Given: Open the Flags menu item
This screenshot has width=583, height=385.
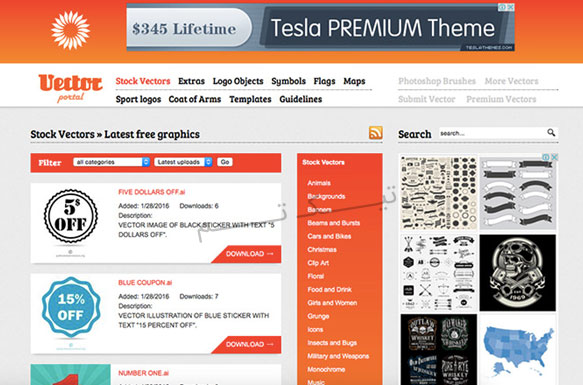Looking at the screenshot, I should [324, 81].
